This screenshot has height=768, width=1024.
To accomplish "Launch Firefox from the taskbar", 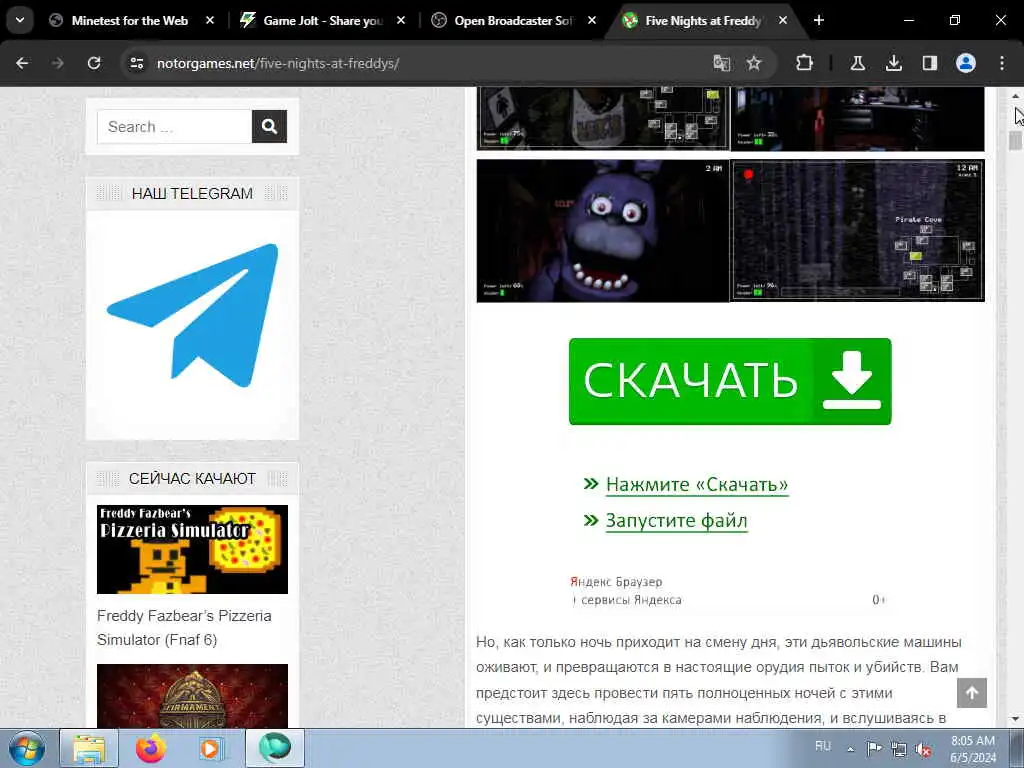I will pyautogui.click(x=151, y=748).
